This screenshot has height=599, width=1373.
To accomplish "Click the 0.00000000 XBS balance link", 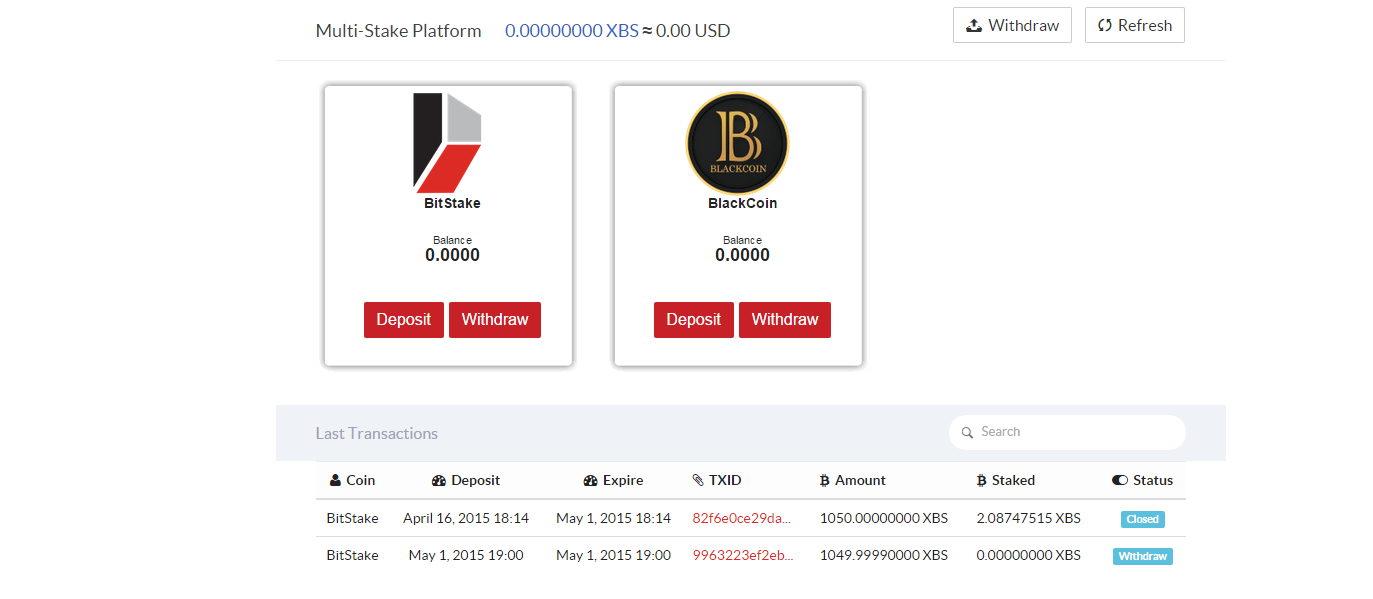I will (x=571, y=30).
